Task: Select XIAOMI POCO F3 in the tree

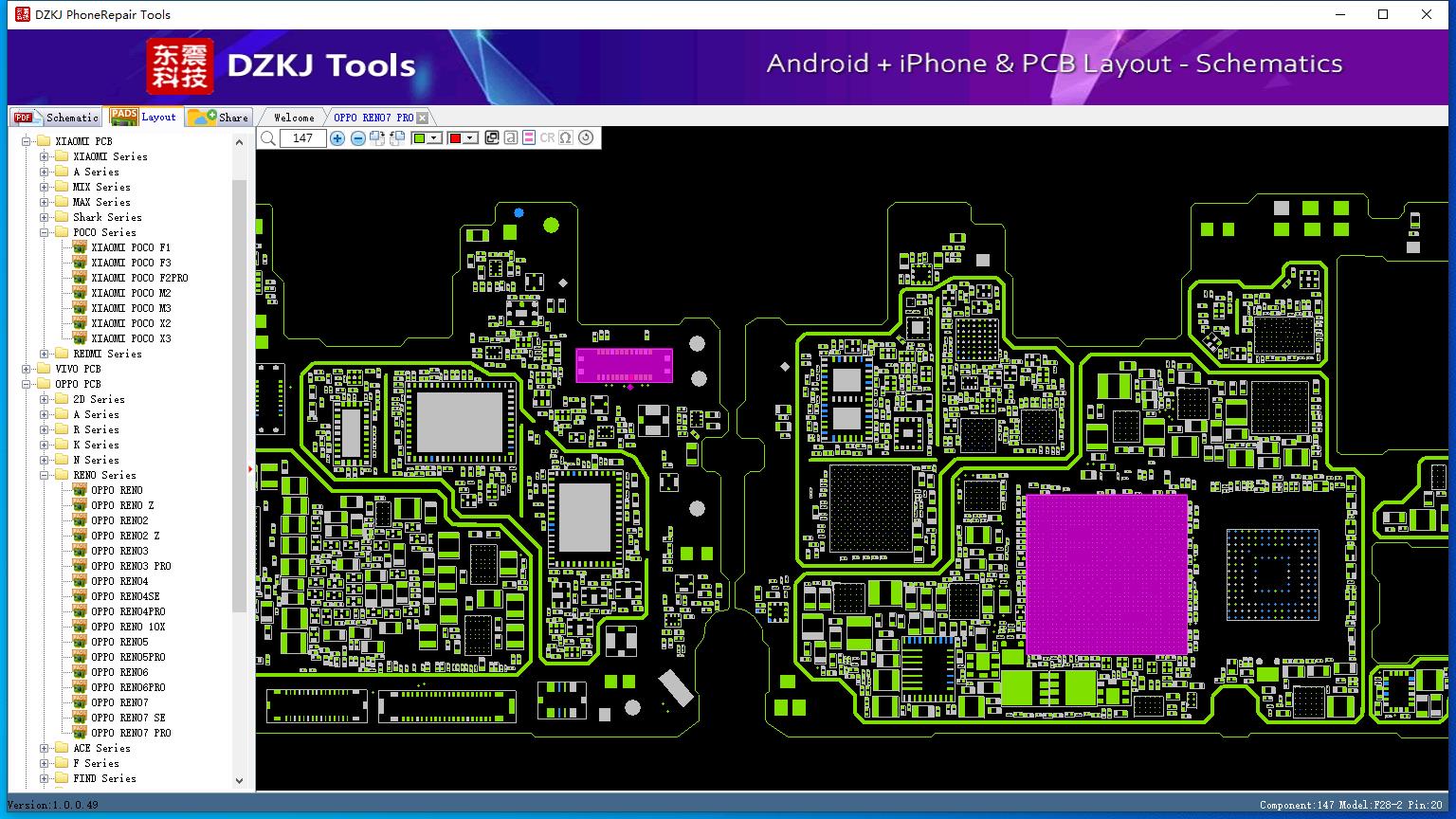Action: pos(131,263)
